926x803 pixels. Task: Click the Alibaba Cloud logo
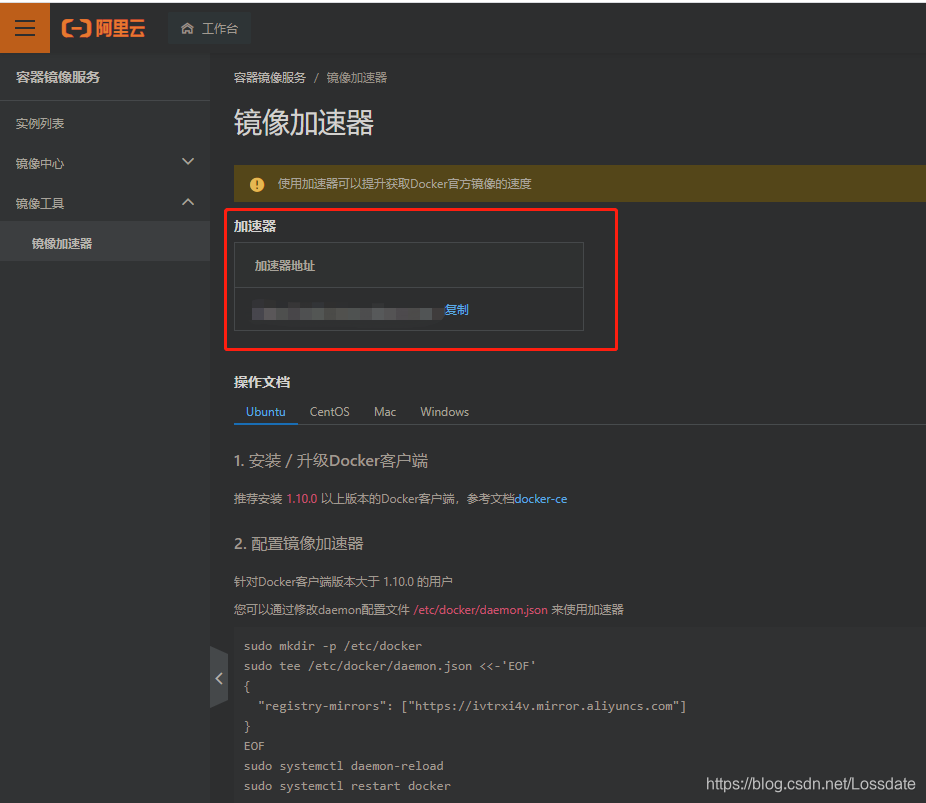coord(103,28)
